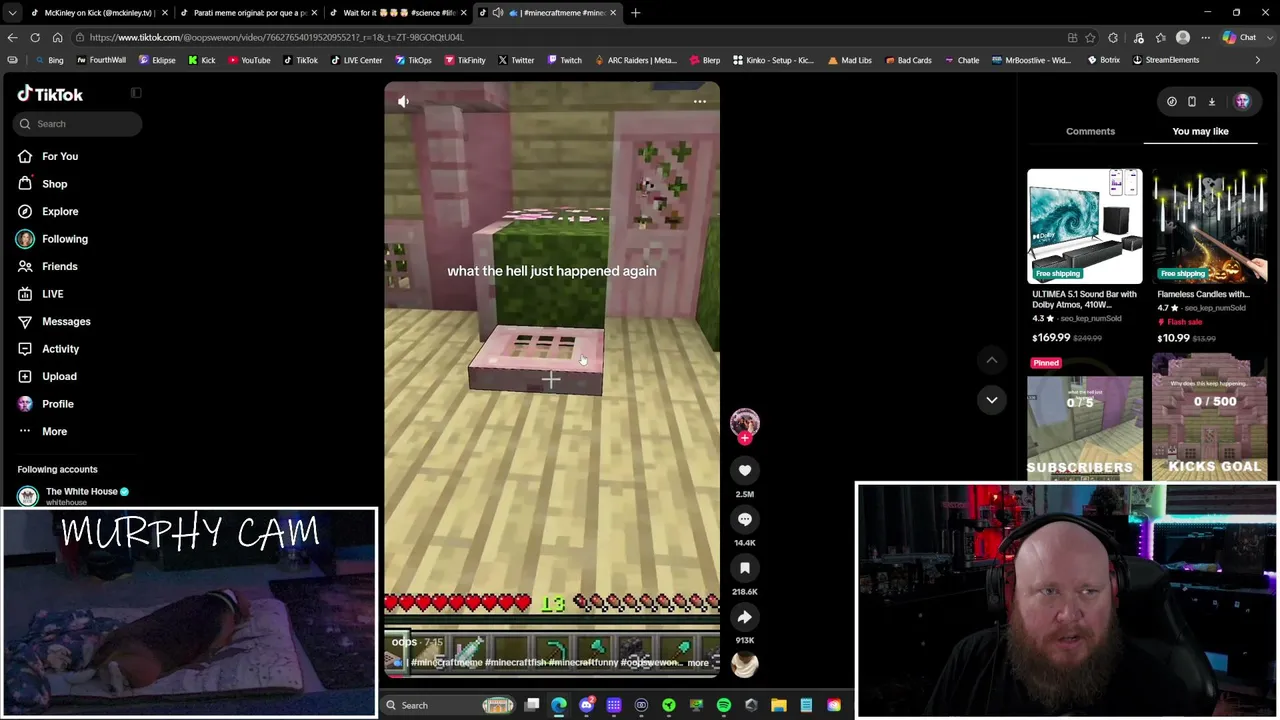Open the Friends page
Screen dimensions: 1280x720
pos(59,266)
